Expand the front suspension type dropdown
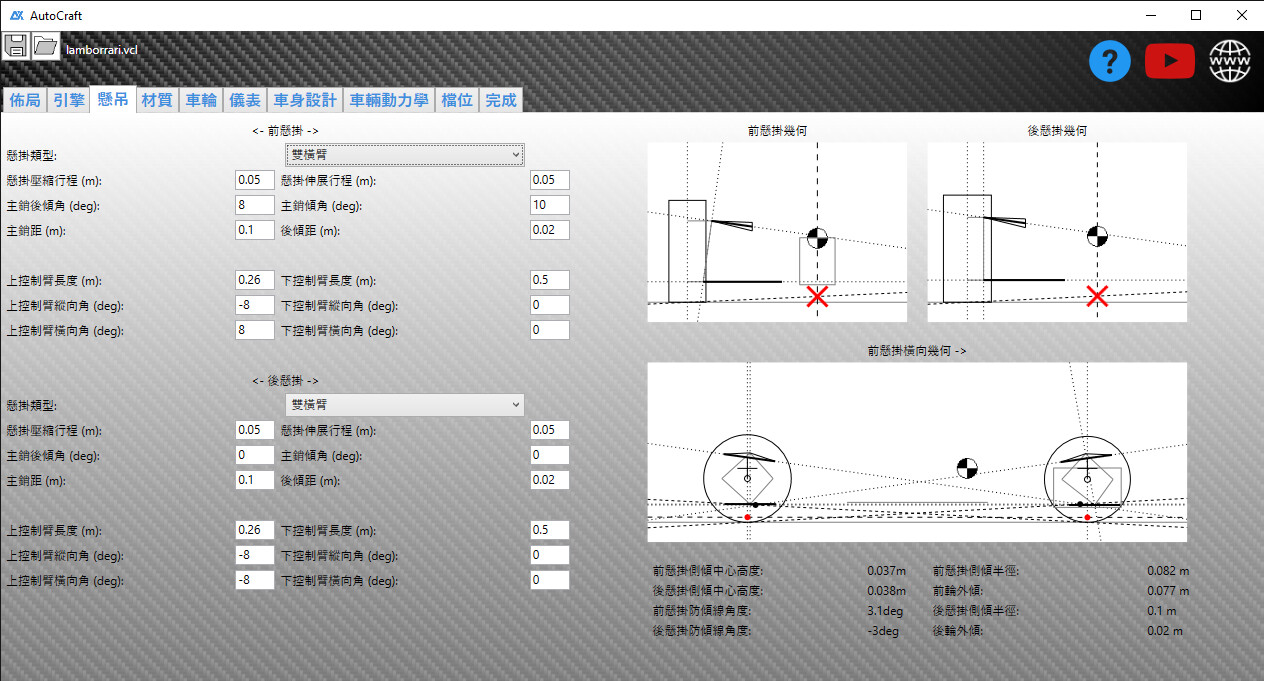The width and height of the screenshot is (1264, 681). coord(404,155)
